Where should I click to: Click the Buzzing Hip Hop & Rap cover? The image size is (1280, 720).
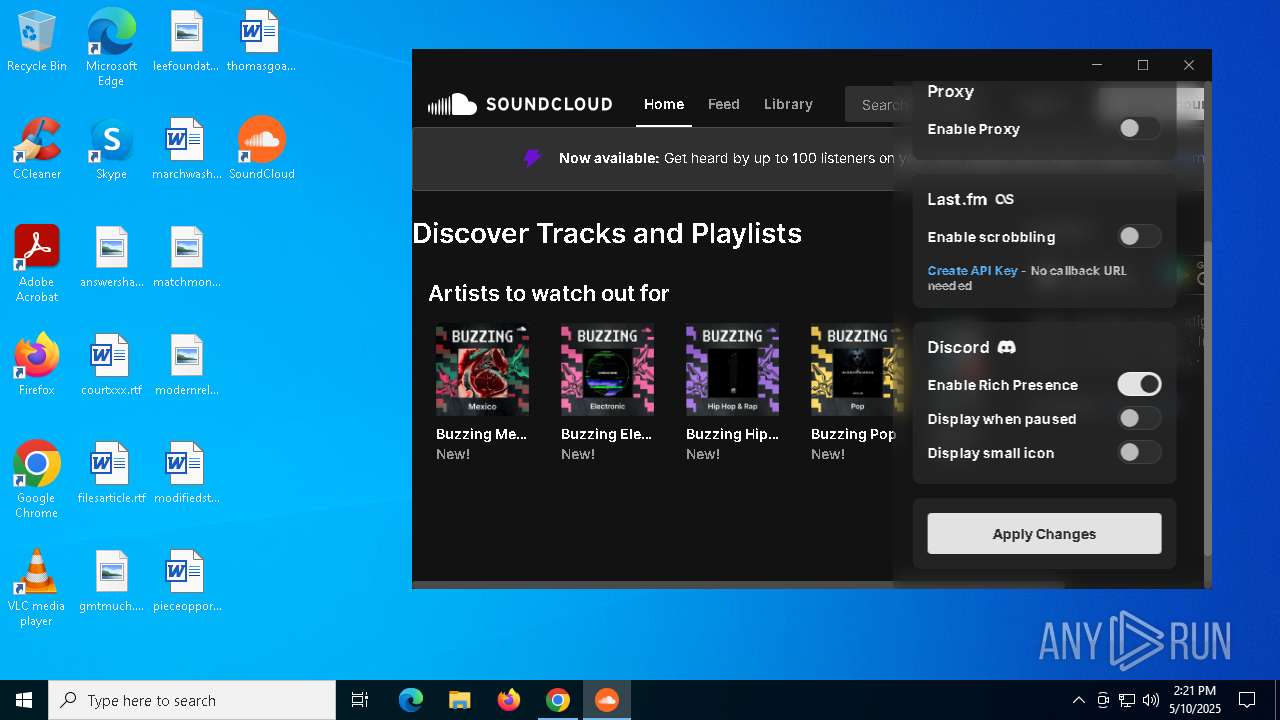coord(732,370)
